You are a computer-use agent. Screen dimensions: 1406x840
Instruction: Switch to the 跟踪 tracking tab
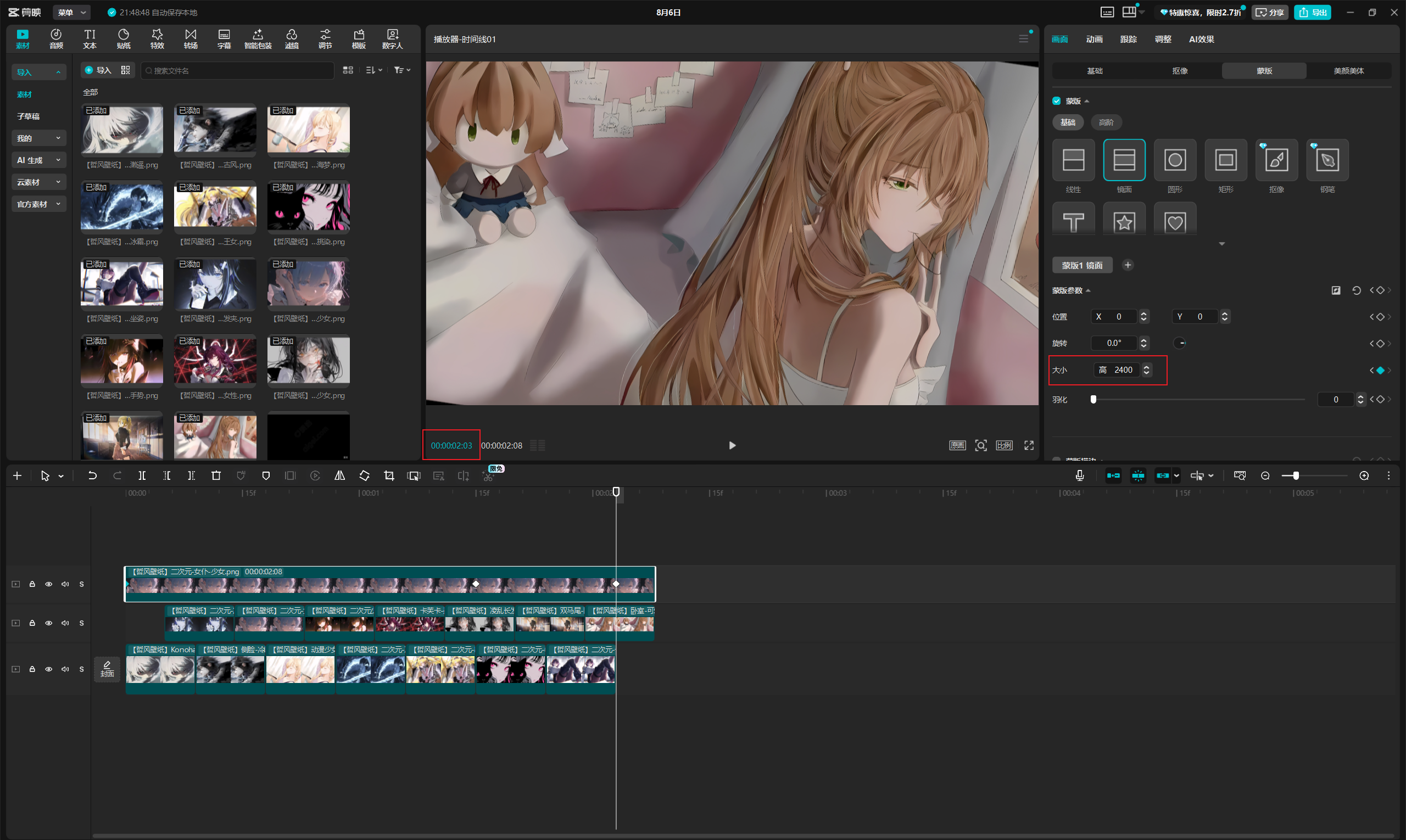tap(1129, 39)
